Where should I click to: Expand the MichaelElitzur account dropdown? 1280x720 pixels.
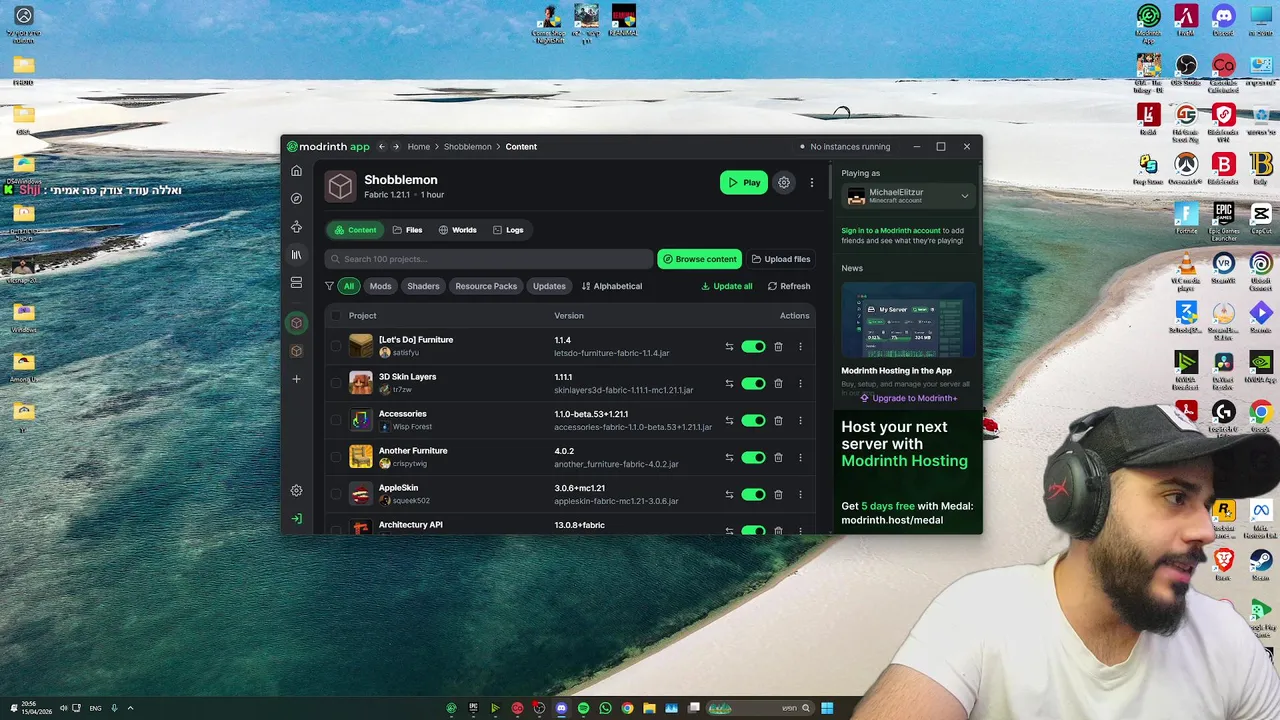[908, 197]
